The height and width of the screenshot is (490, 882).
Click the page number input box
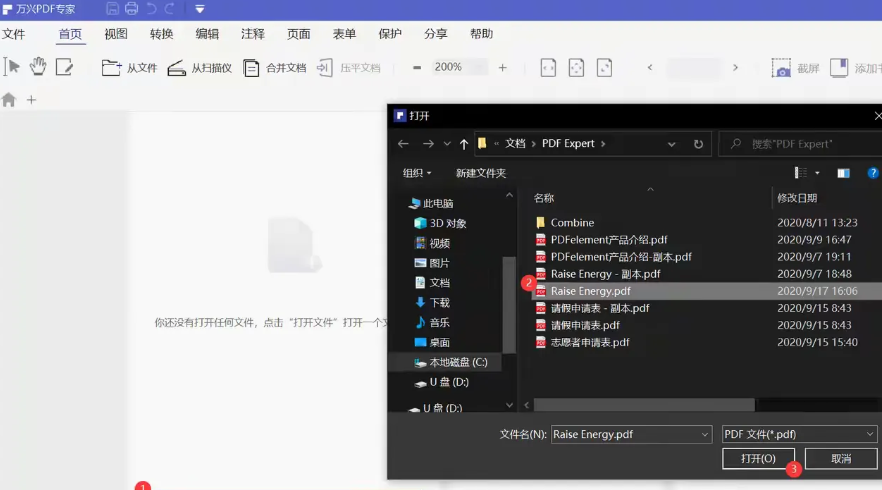coord(694,68)
